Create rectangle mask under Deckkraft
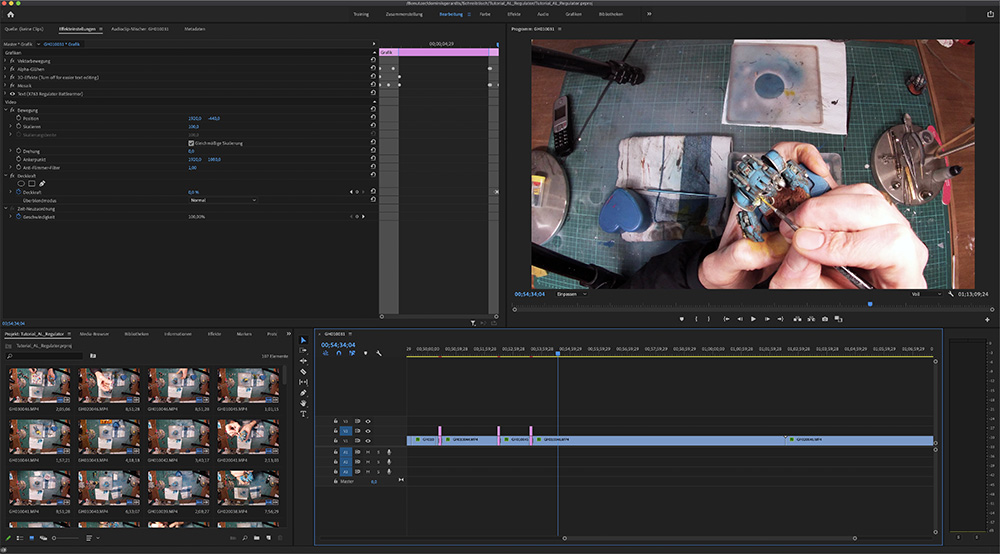This screenshot has height=554, width=1000. (x=31, y=184)
